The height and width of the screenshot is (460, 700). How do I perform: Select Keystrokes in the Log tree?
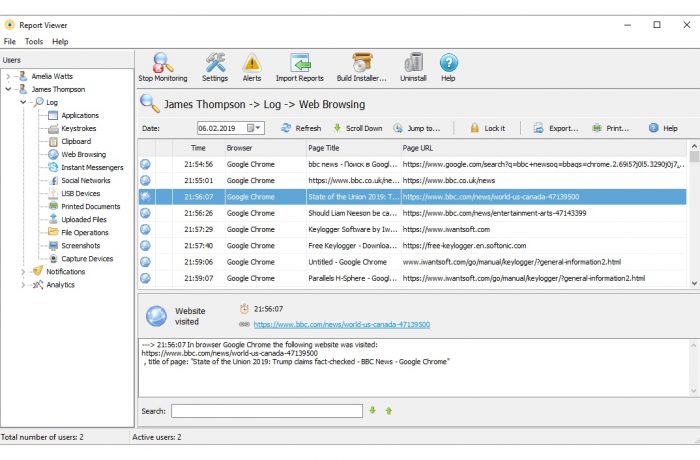(79, 128)
